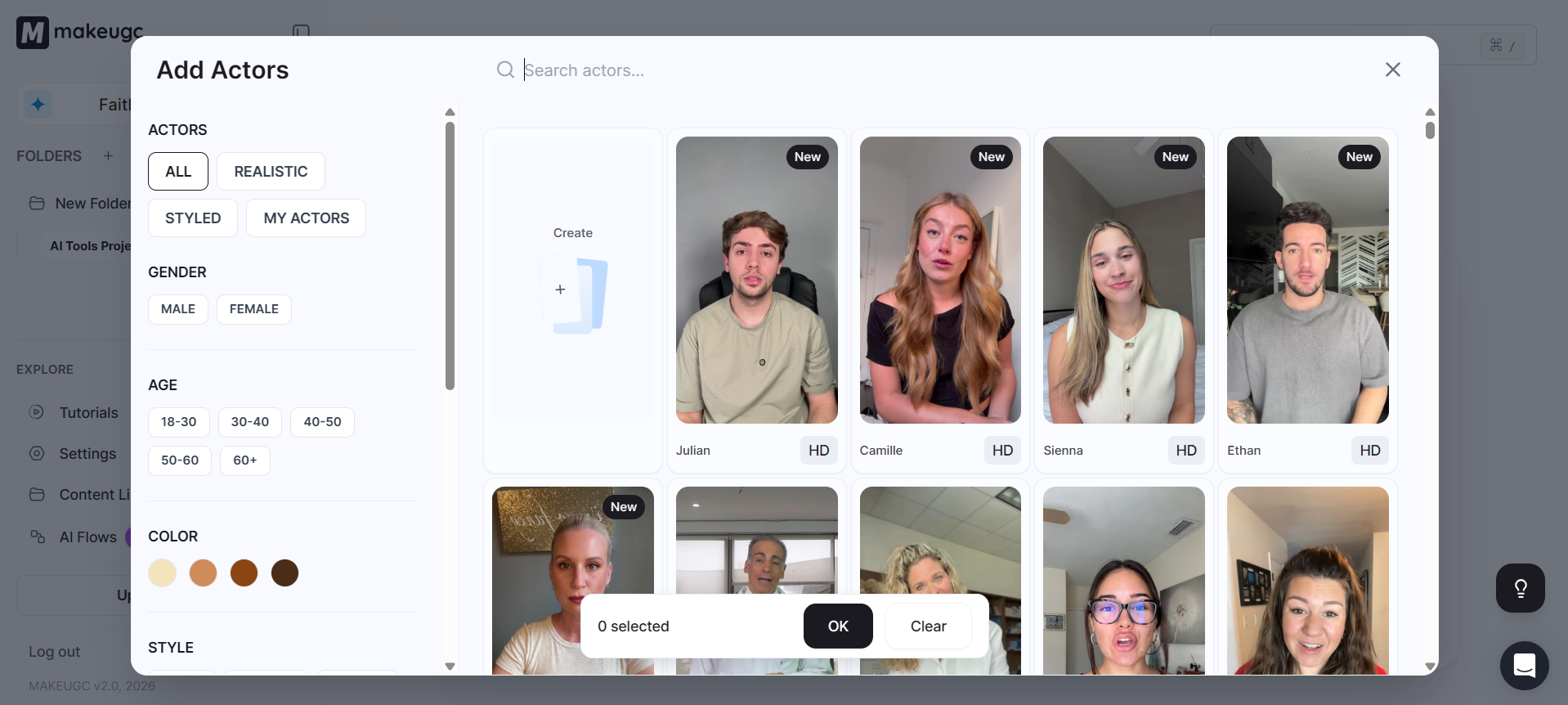Click the search magnifier icon
The image size is (1568, 705).
(505, 70)
